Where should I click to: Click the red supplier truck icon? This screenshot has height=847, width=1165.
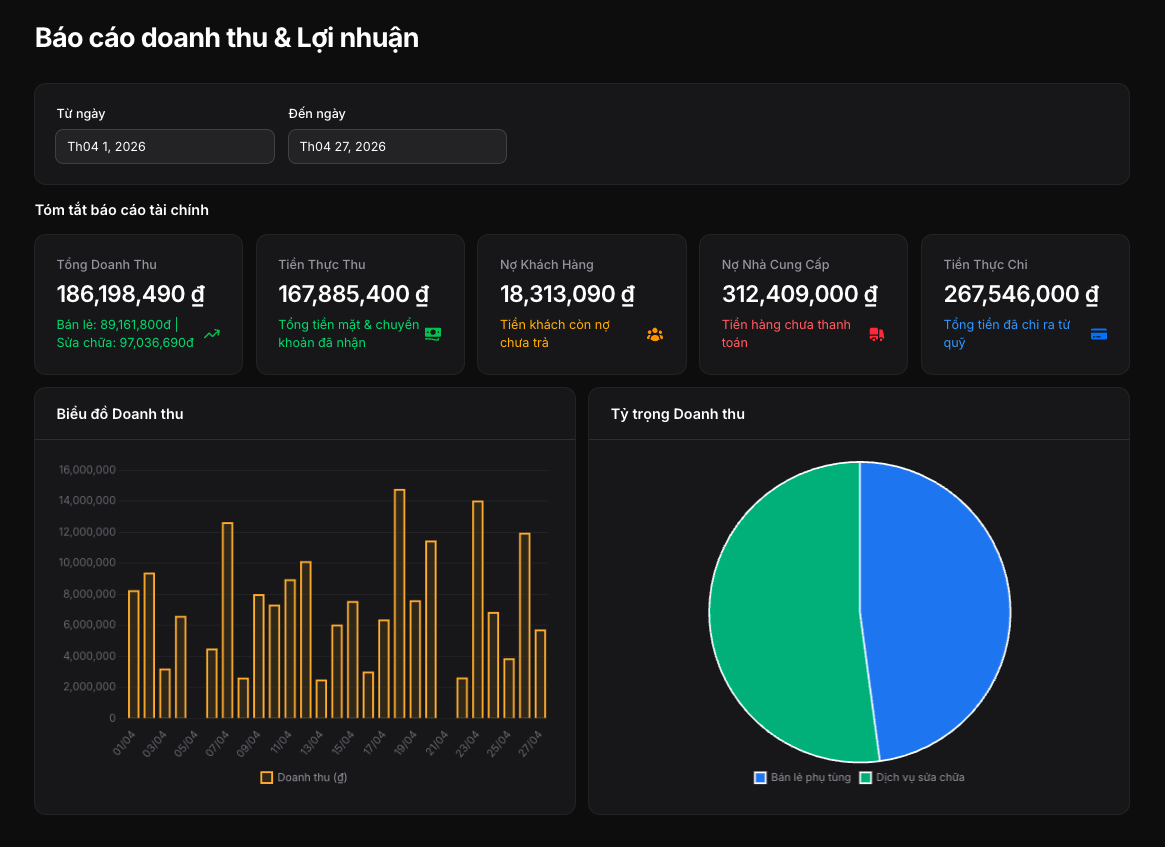click(877, 334)
